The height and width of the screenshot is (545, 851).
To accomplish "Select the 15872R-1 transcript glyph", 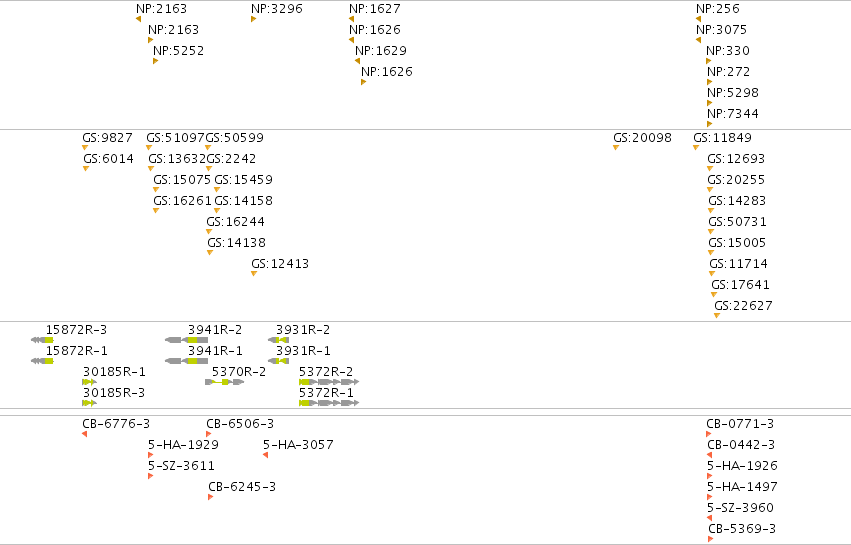I will [x=42, y=361].
